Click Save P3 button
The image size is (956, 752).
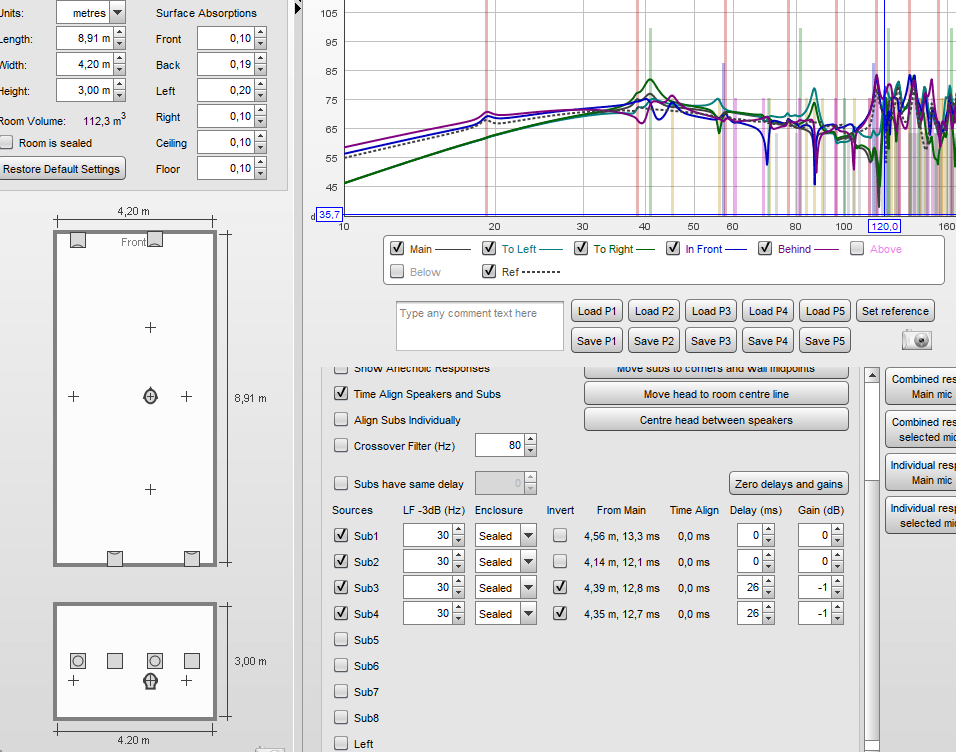point(711,341)
